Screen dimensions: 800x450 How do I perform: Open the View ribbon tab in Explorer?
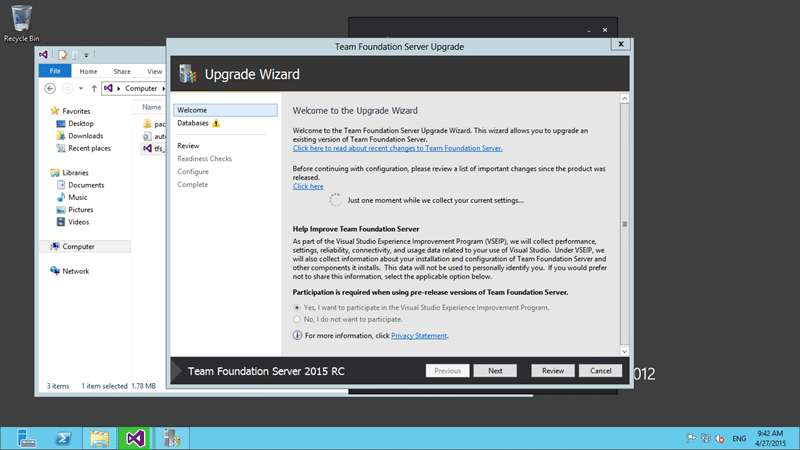tap(155, 71)
